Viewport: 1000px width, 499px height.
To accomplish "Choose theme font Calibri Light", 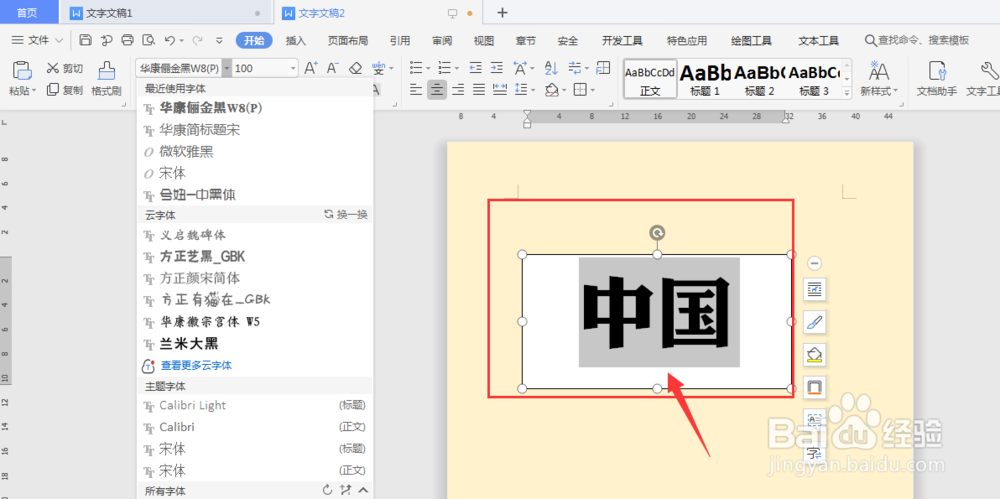I will pos(255,405).
